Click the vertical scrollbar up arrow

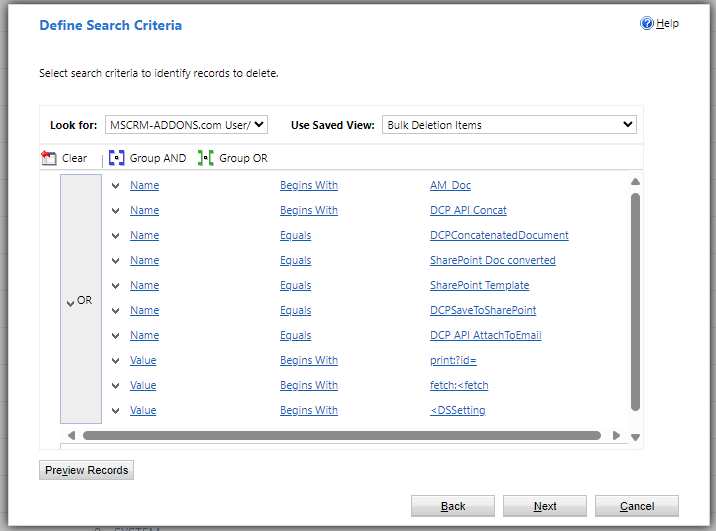(x=635, y=182)
